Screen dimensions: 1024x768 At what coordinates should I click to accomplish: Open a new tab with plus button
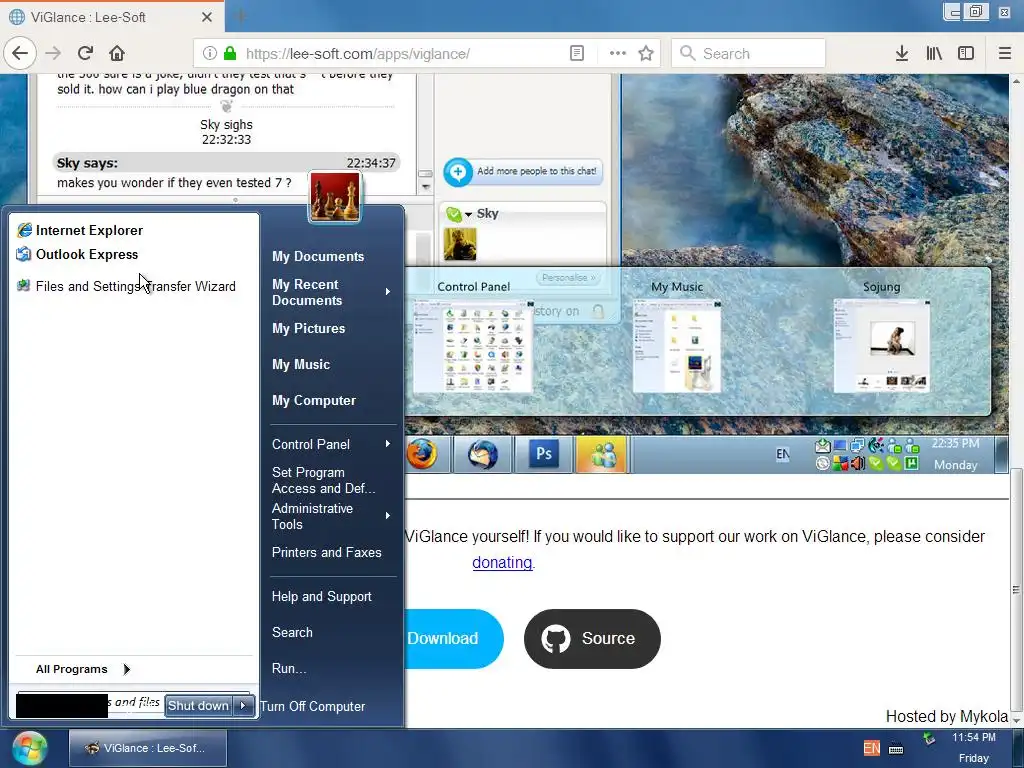[x=240, y=16]
